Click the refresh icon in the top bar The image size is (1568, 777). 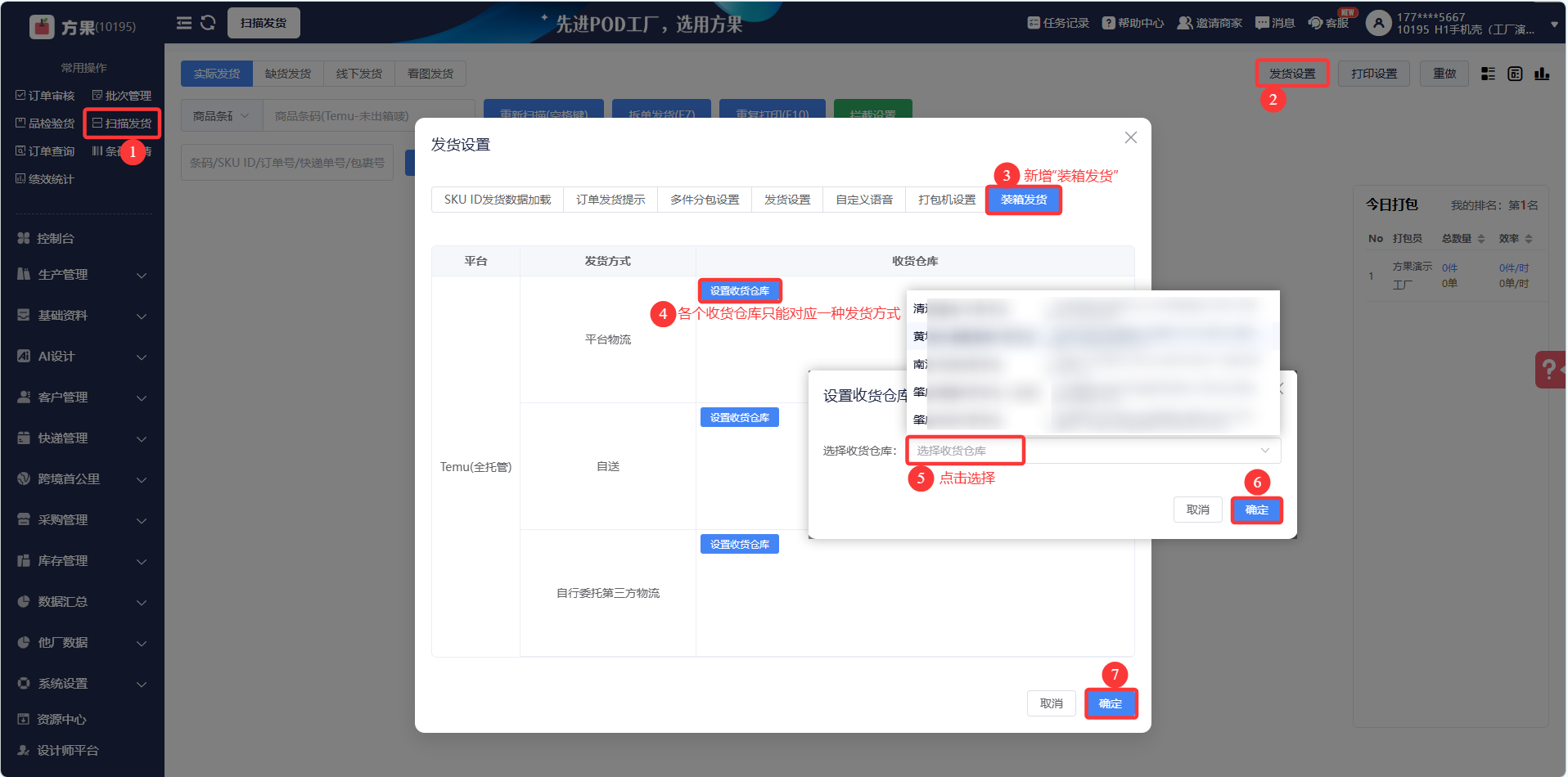pos(208,23)
